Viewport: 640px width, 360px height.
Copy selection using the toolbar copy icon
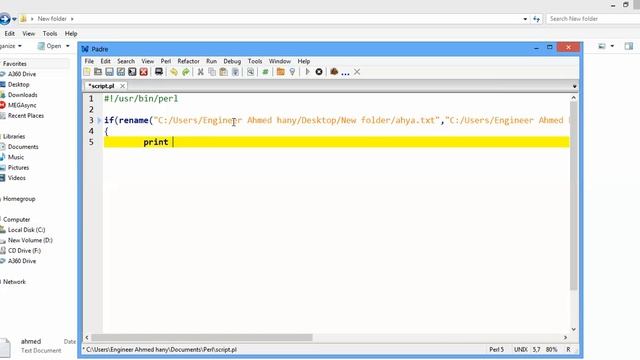click(x=212, y=72)
